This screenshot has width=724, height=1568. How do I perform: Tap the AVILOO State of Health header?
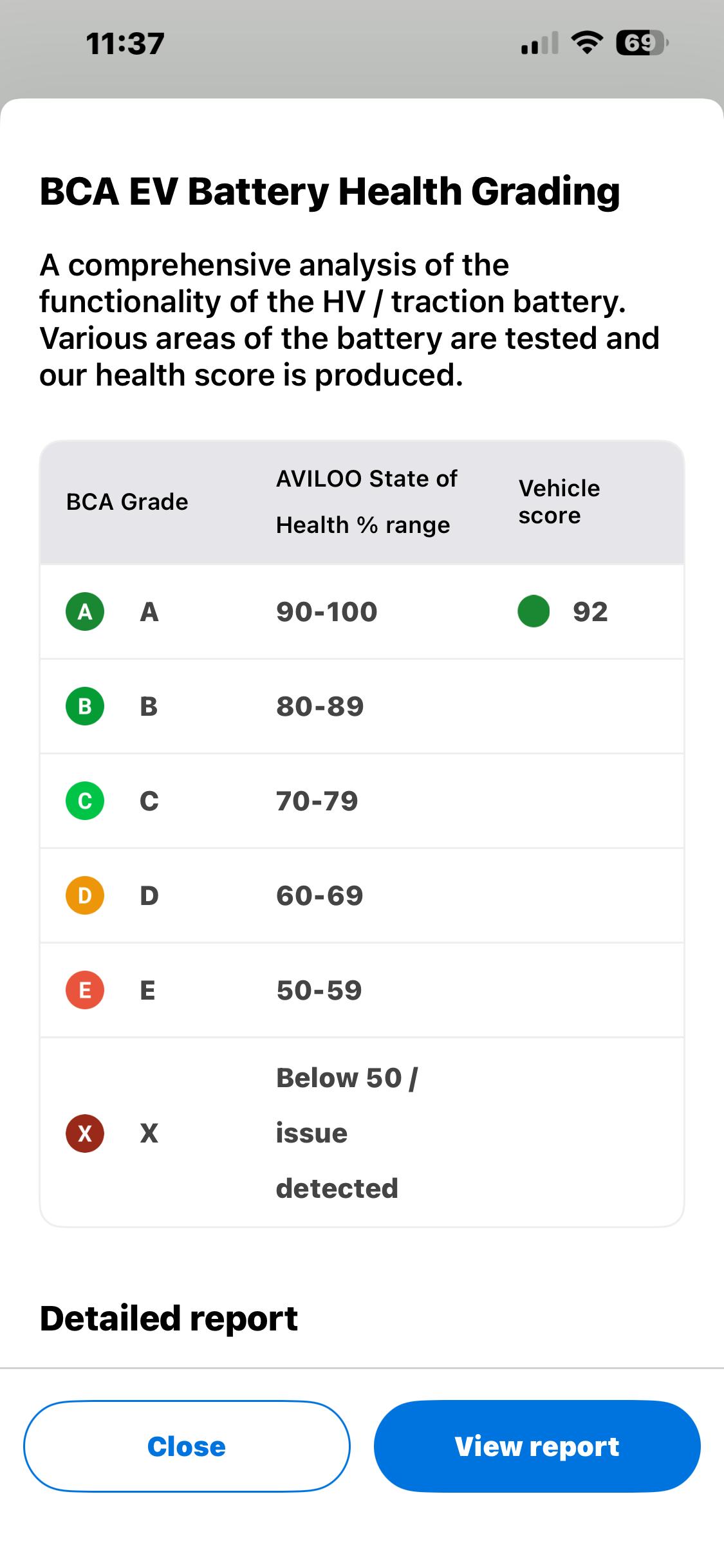pyautogui.click(x=366, y=501)
